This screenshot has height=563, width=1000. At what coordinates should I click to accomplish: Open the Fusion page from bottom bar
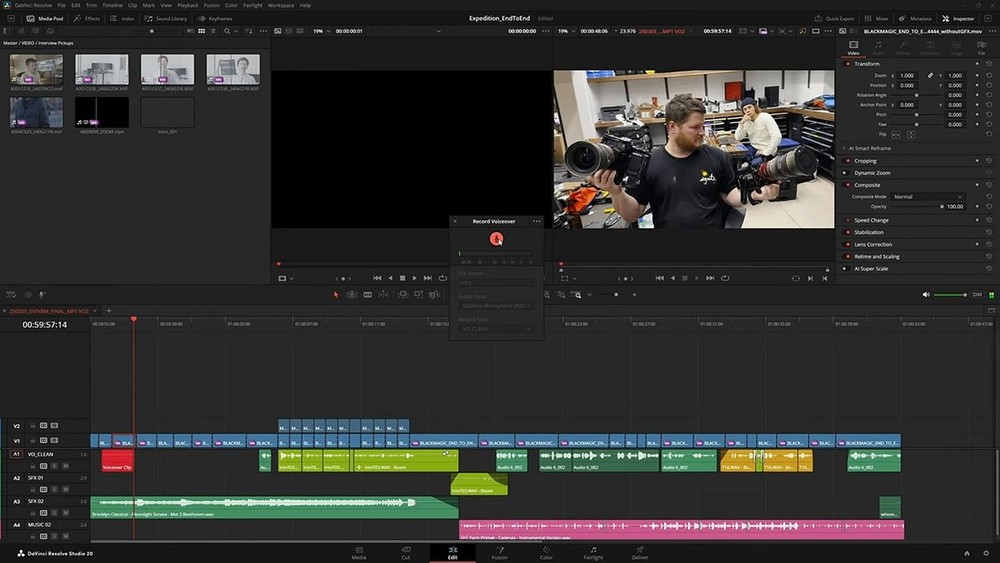pos(499,552)
